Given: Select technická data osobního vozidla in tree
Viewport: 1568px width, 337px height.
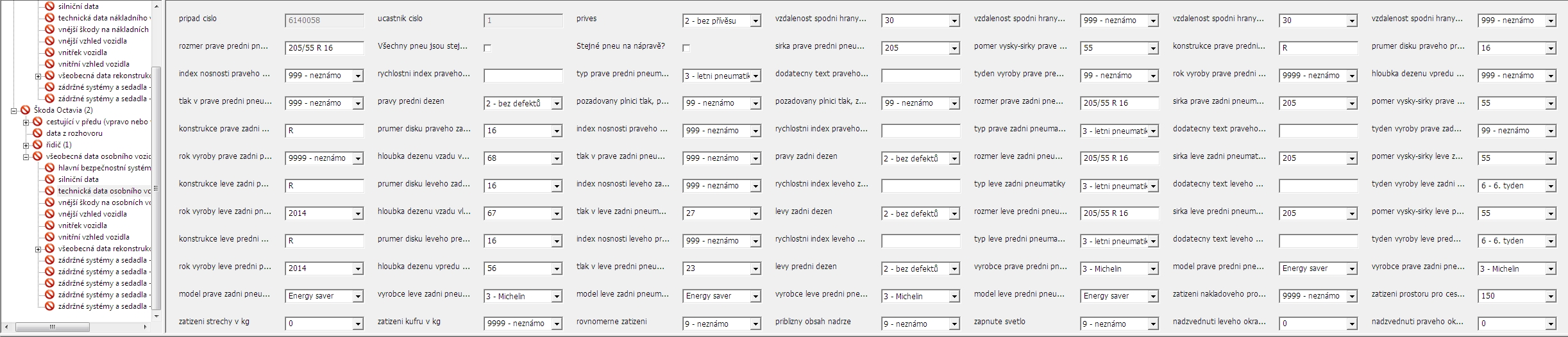Looking at the screenshot, I should tap(104, 191).
